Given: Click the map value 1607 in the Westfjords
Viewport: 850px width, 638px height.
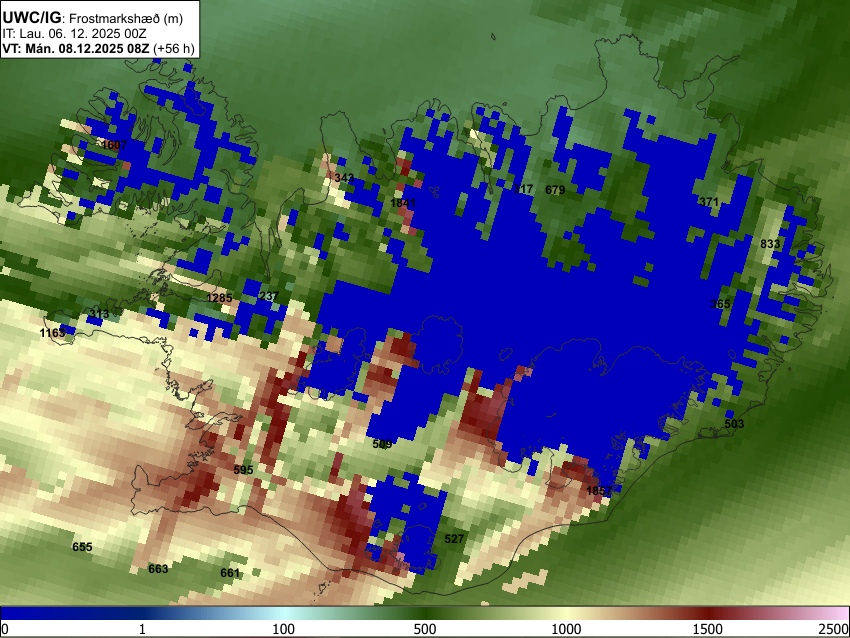Looking at the screenshot, I should 114,145.
